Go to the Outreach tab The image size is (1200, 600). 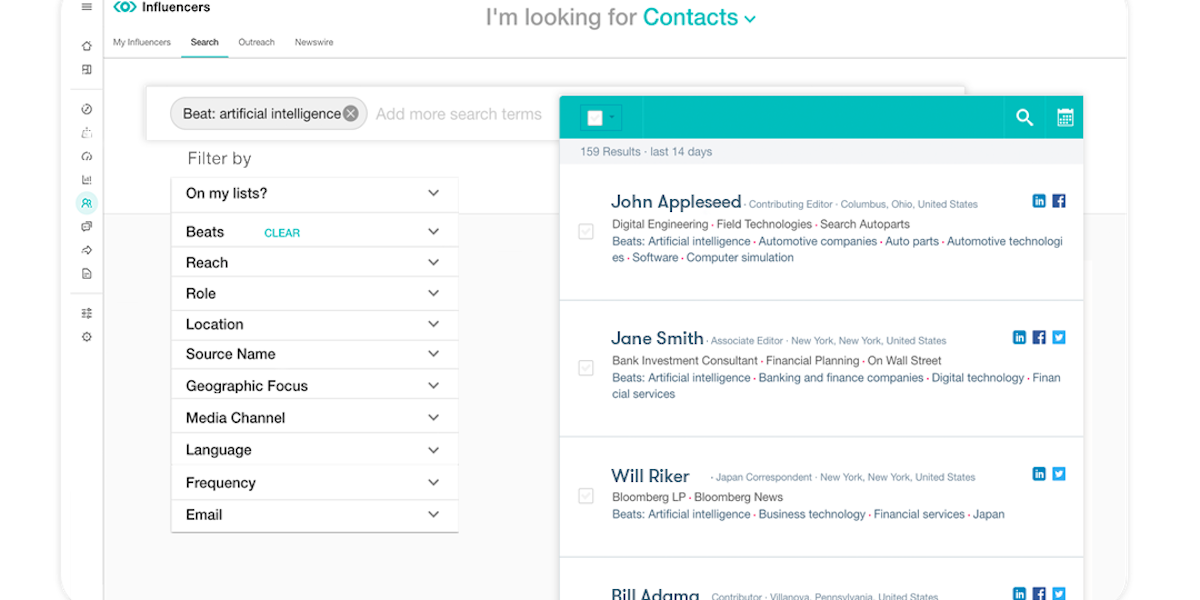pyautogui.click(x=256, y=43)
